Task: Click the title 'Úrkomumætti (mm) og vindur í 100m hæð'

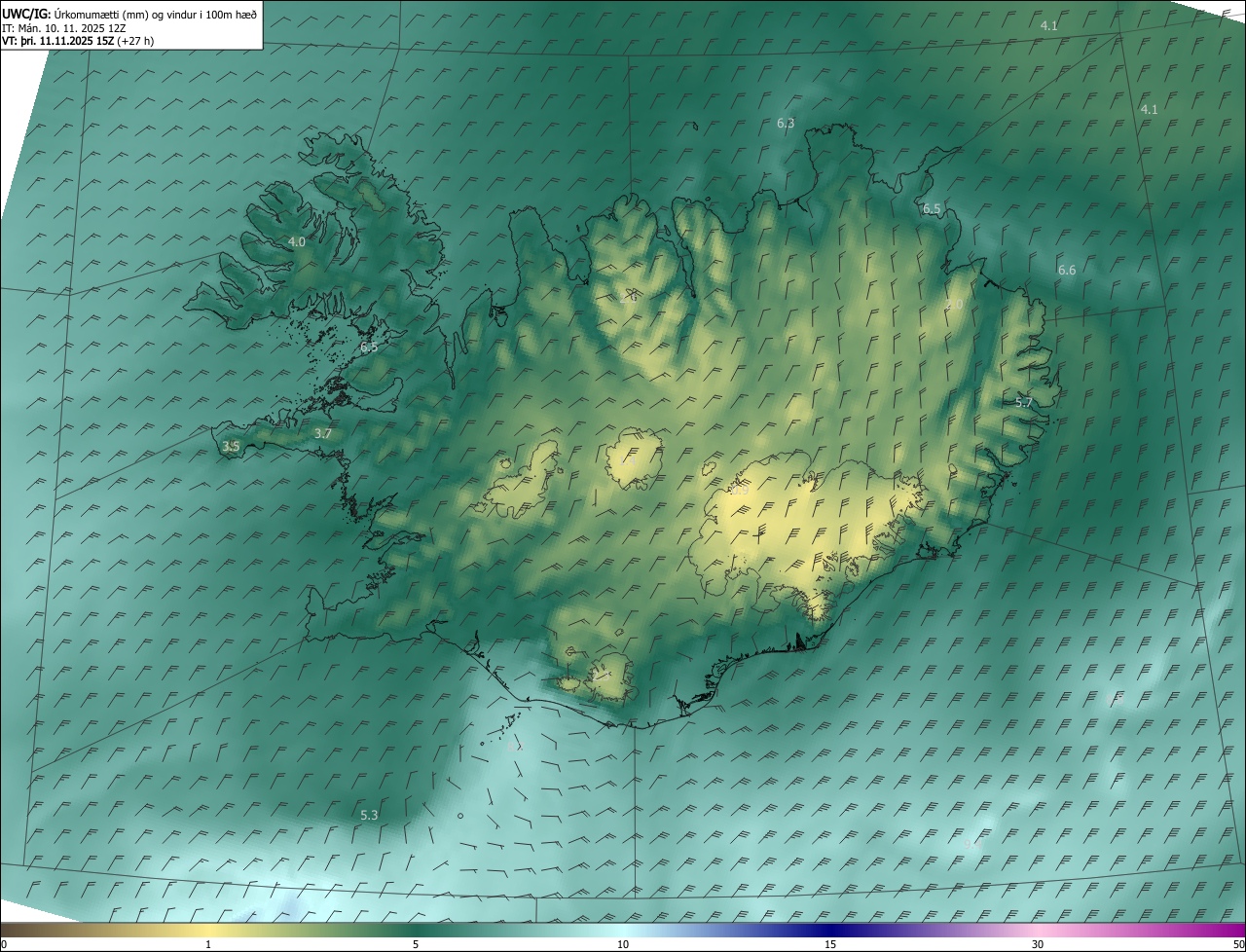Action: click(x=154, y=14)
